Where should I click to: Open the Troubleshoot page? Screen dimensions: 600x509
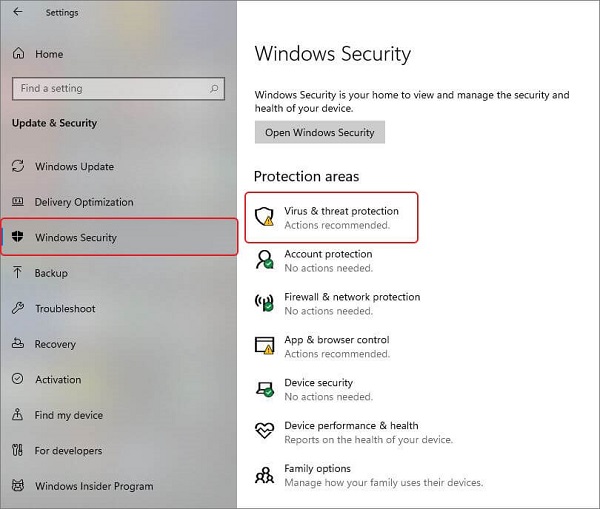tap(65, 309)
